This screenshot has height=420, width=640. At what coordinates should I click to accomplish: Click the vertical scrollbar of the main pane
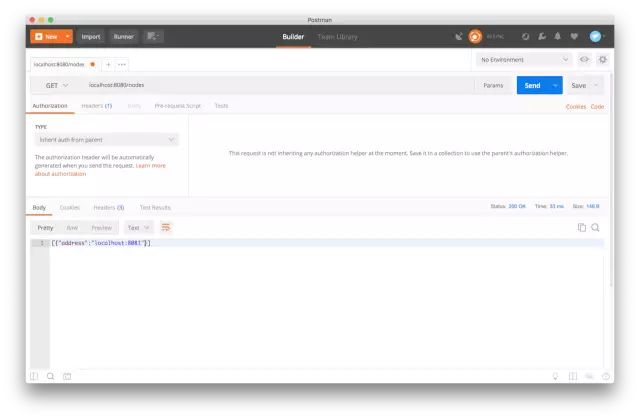pos(611,180)
